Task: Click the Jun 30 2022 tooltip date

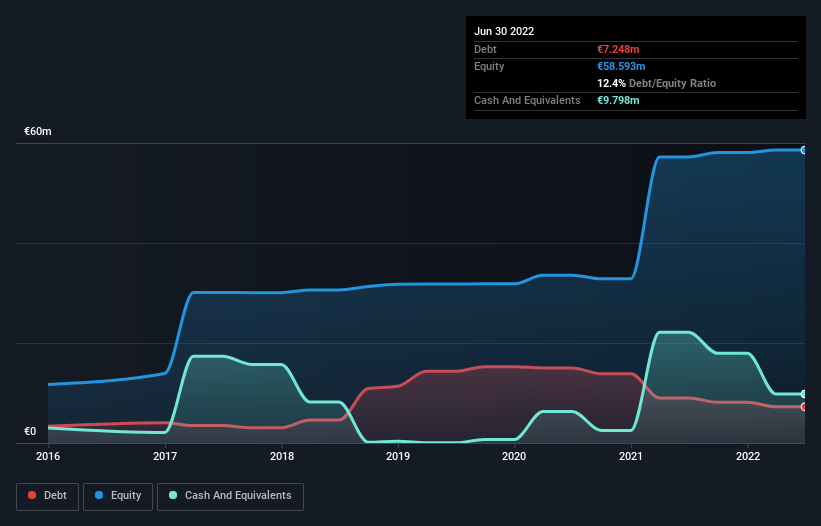Action: pyautogui.click(x=504, y=31)
